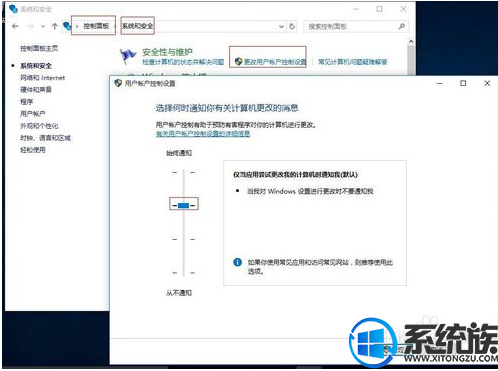The height and width of the screenshot is (371, 498).
Task: Click the UAC notification slider thumb
Action: coord(184,205)
